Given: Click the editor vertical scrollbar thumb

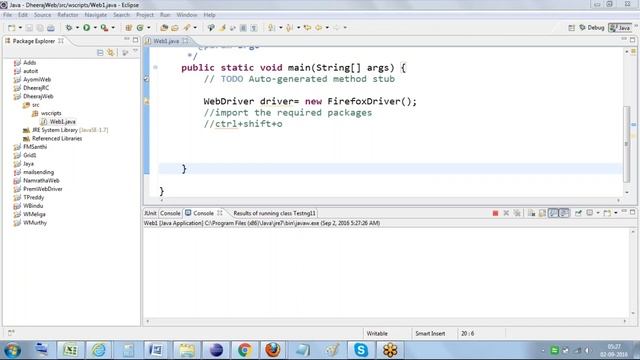Looking at the screenshot, I should coord(627,144).
